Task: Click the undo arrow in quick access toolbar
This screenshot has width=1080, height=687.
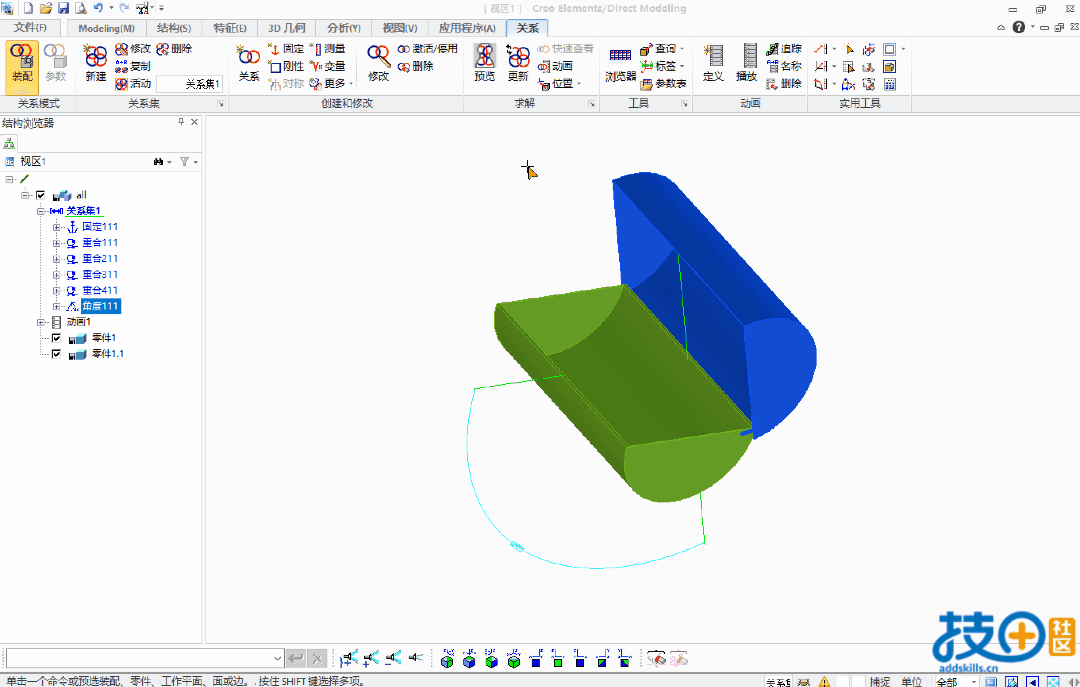Action: (98, 8)
